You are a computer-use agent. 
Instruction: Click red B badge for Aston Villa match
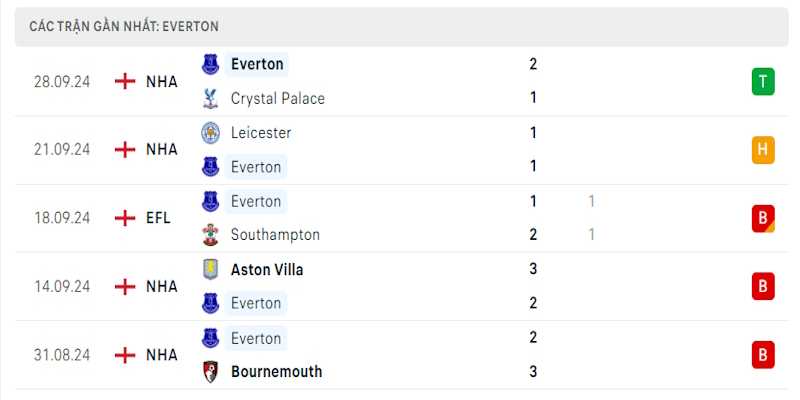763,286
